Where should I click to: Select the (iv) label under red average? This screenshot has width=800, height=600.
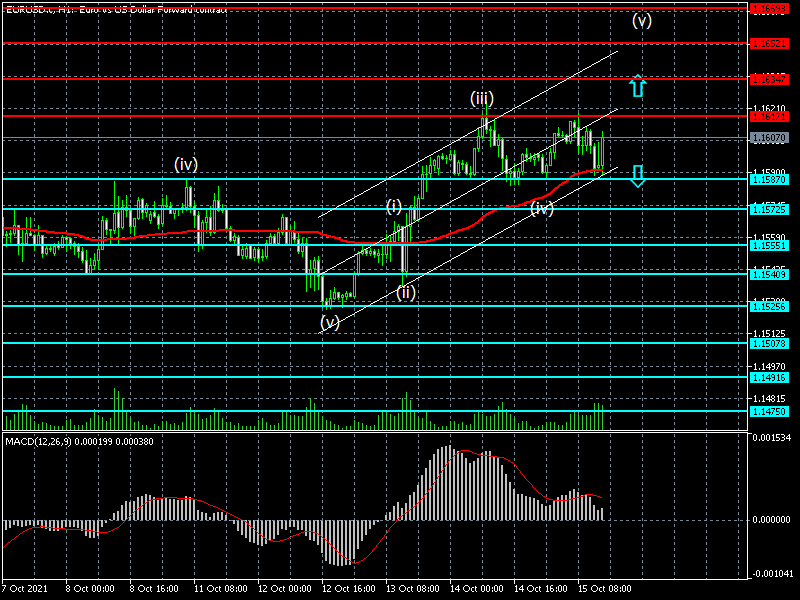541,208
